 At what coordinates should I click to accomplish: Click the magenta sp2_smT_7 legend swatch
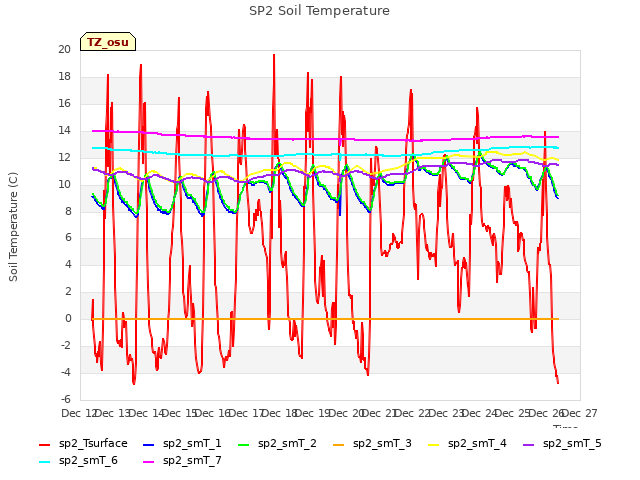click(149, 462)
